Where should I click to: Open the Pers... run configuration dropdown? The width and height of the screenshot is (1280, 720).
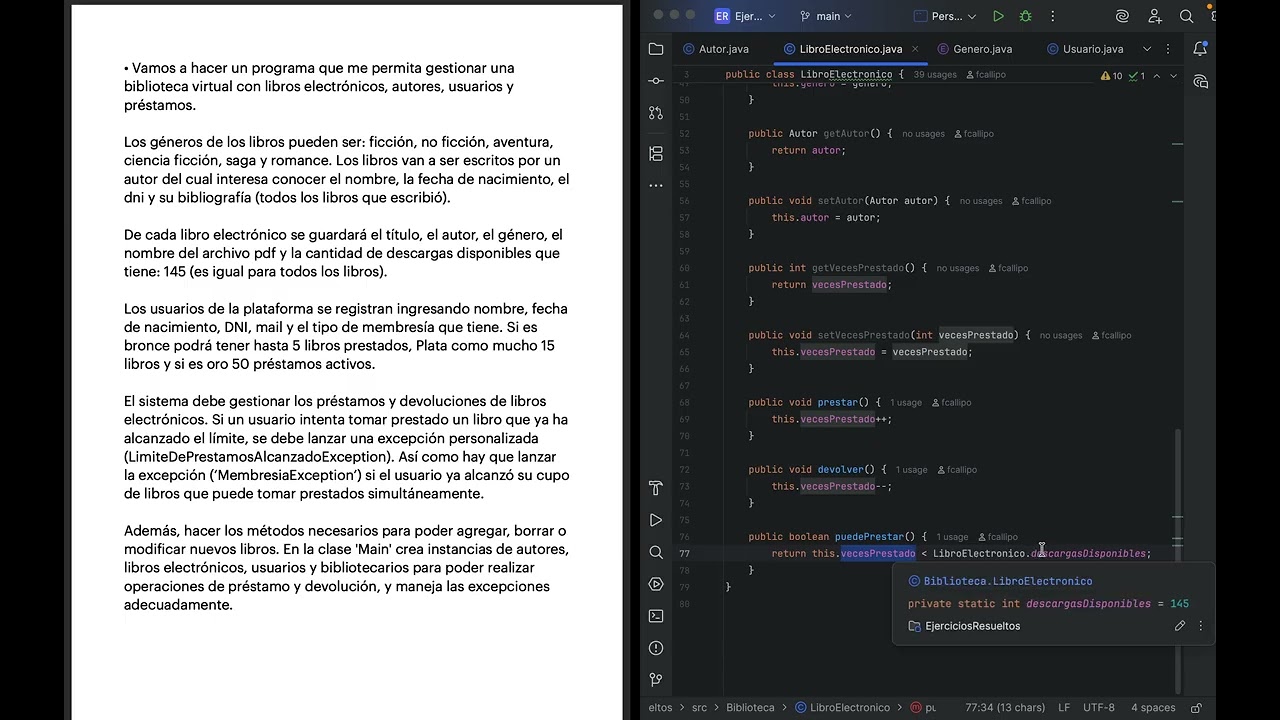tap(945, 16)
